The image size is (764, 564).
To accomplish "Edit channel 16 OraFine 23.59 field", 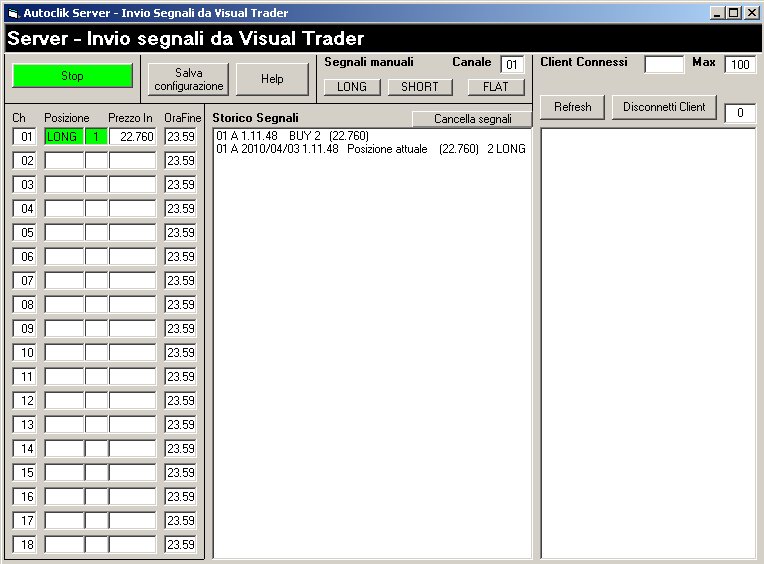I will [x=180, y=497].
